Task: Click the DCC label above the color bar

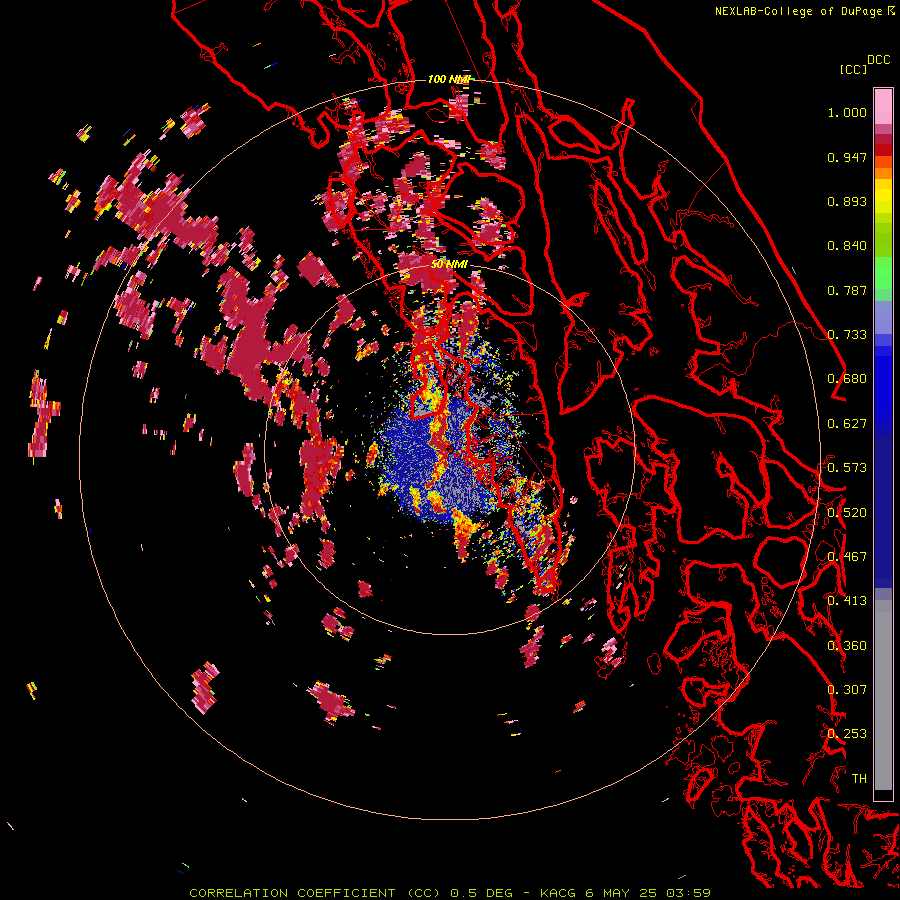Action: [x=879, y=60]
